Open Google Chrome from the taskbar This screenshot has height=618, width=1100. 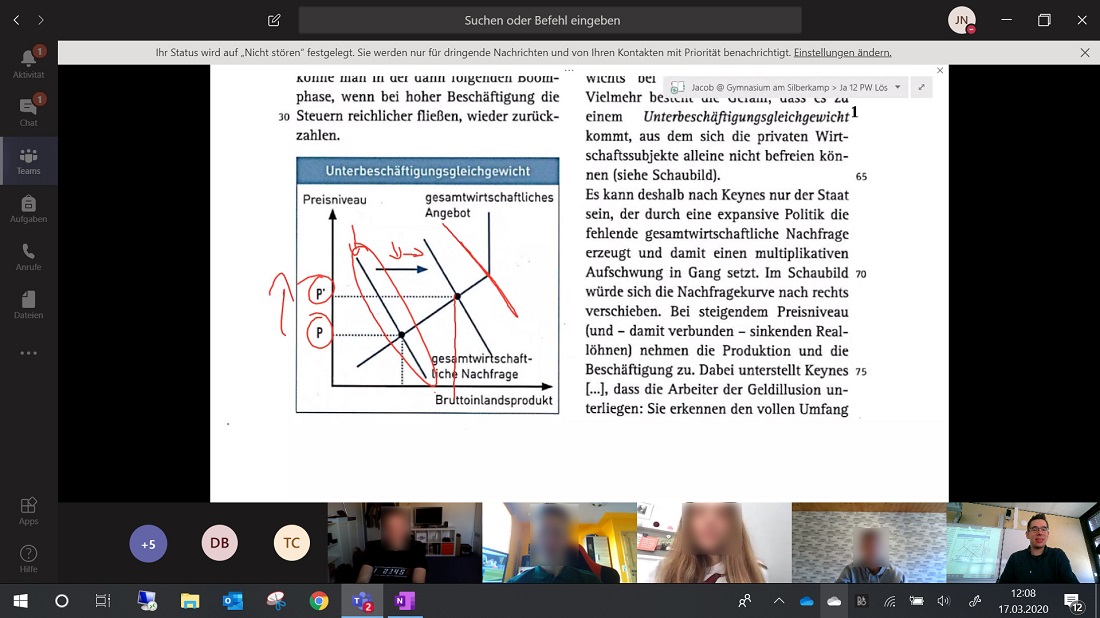pyautogui.click(x=319, y=601)
